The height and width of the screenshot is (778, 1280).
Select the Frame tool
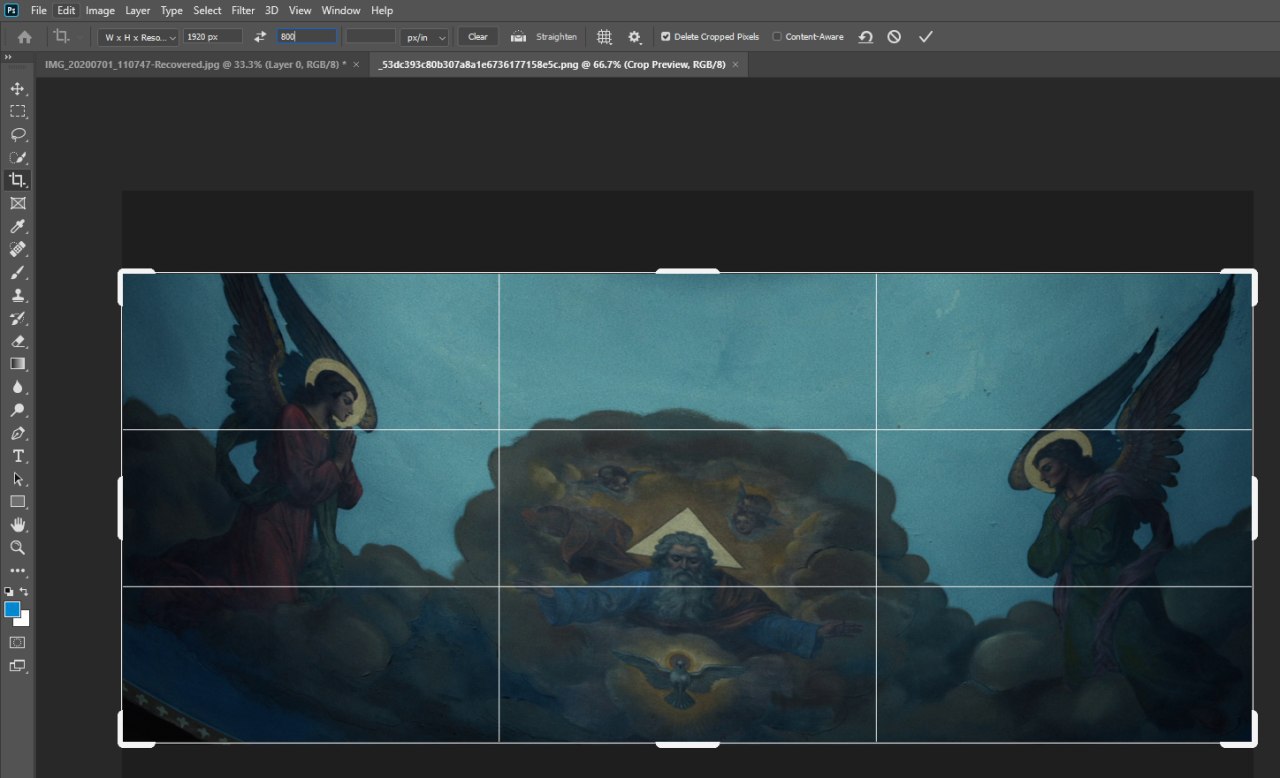coord(17,203)
